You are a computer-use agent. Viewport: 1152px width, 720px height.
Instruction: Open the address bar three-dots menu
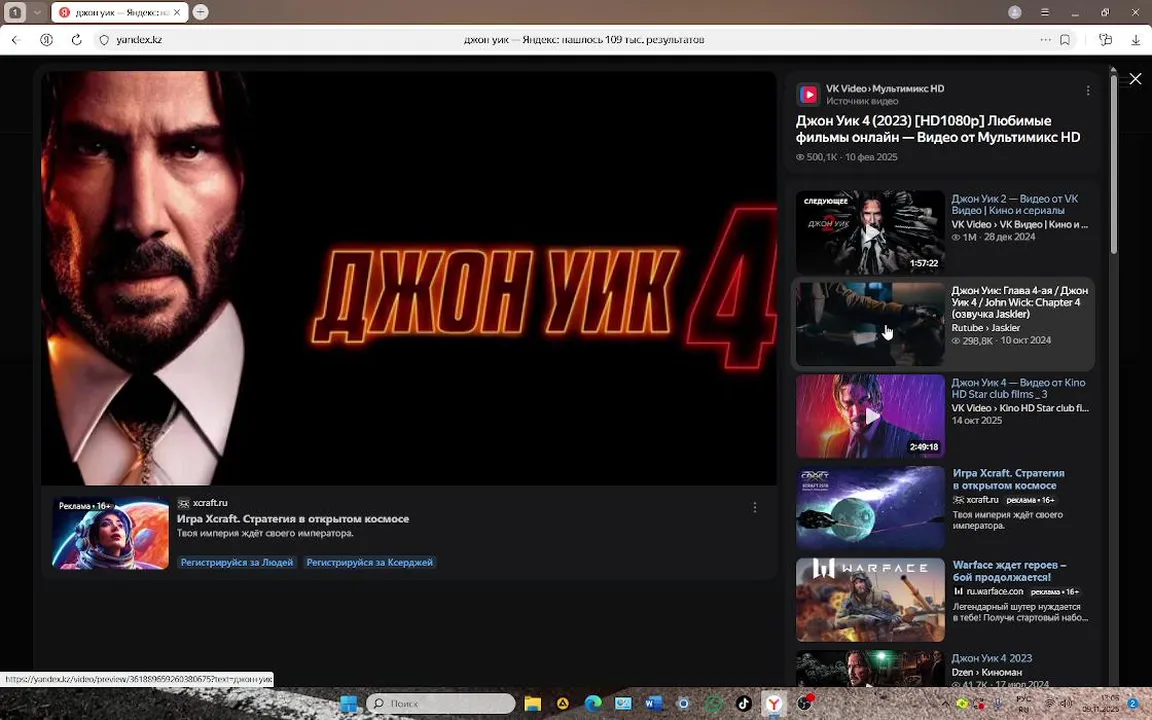coord(1045,40)
